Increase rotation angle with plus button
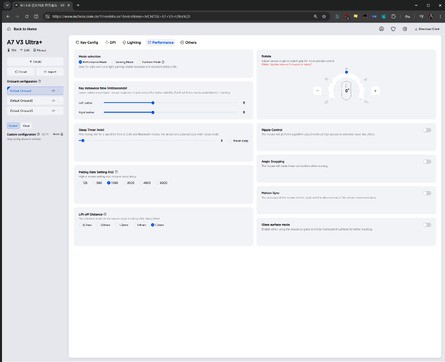The image size is (445, 362). 375,91
